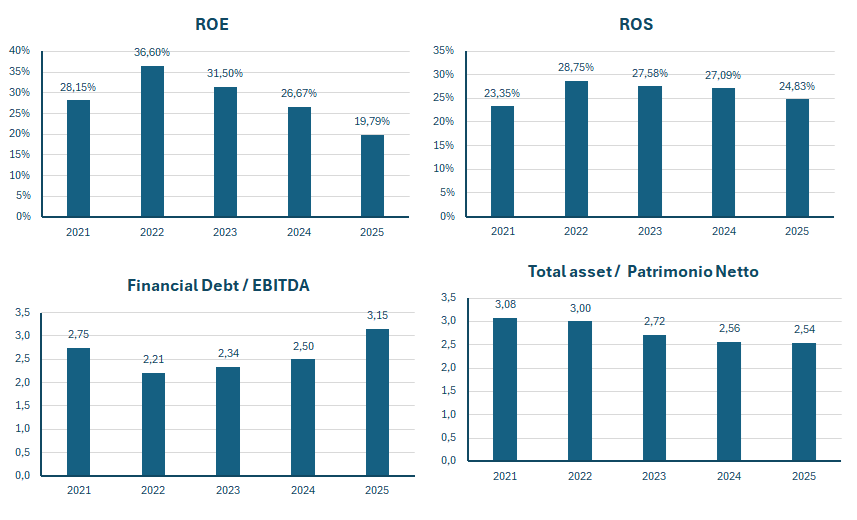
Task: Click the 2,50 data label
Action: (x=303, y=346)
